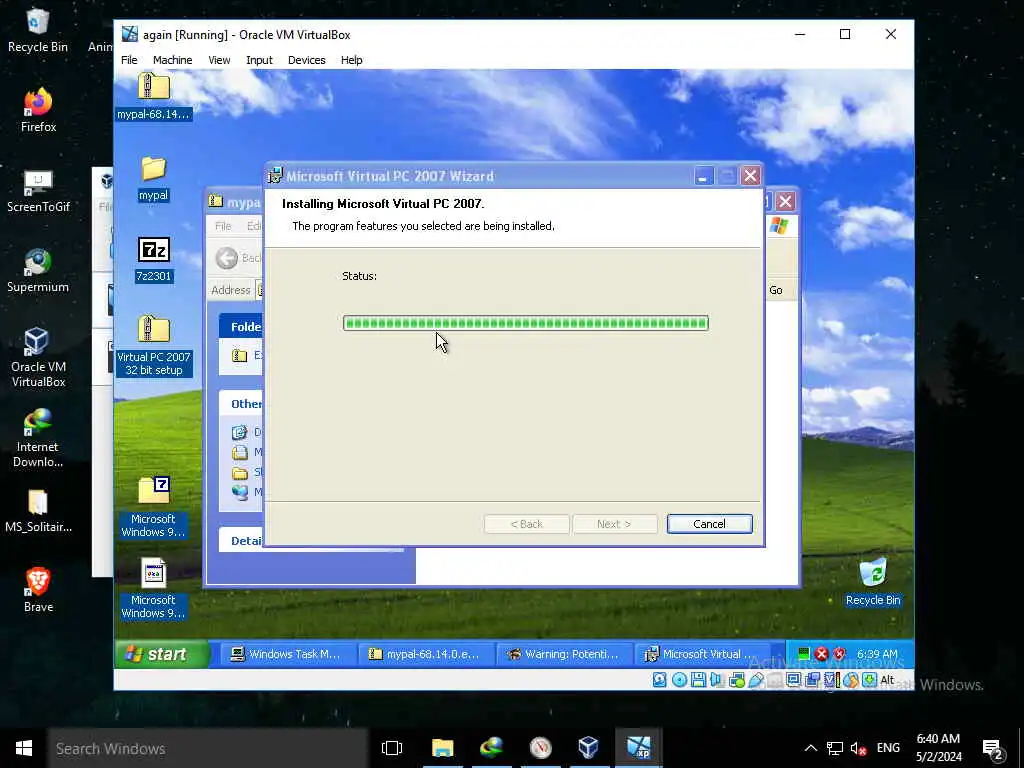Select Microsoft Windows 9 document file icon

point(153,588)
